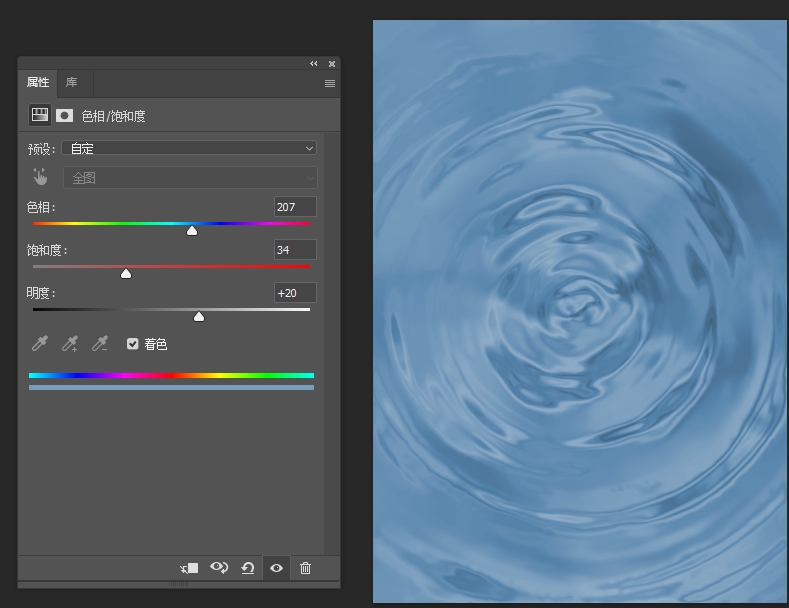The image size is (789, 608).
Task: Select the eyedropper tool
Action: (40, 343)
